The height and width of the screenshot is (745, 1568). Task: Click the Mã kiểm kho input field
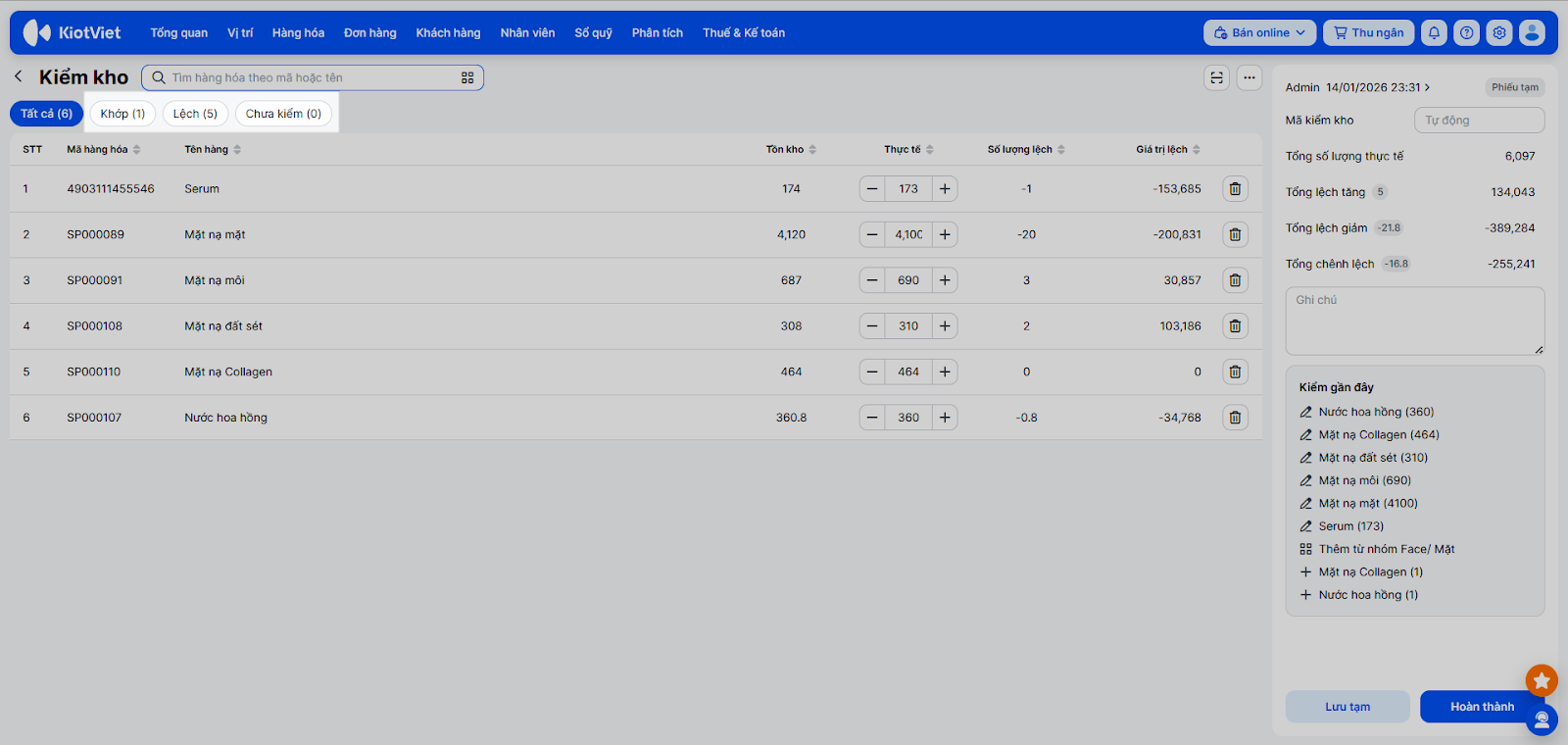click(1479, 120)
